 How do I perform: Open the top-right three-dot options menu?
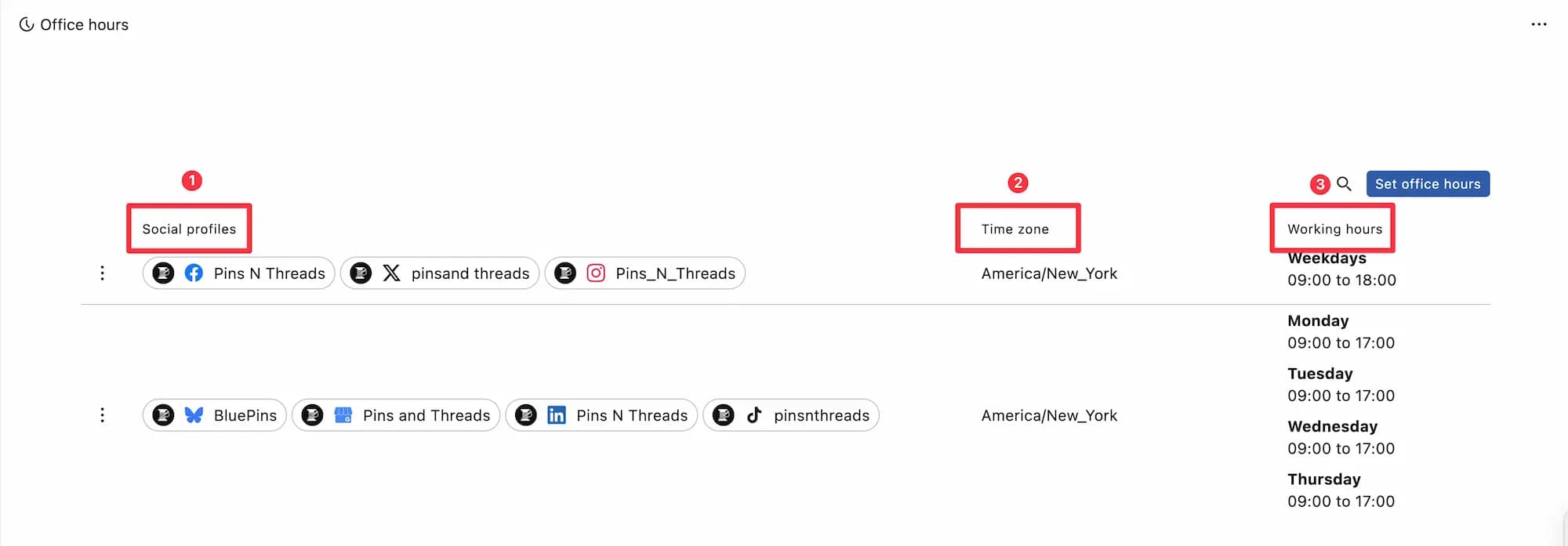[1538, 24]
